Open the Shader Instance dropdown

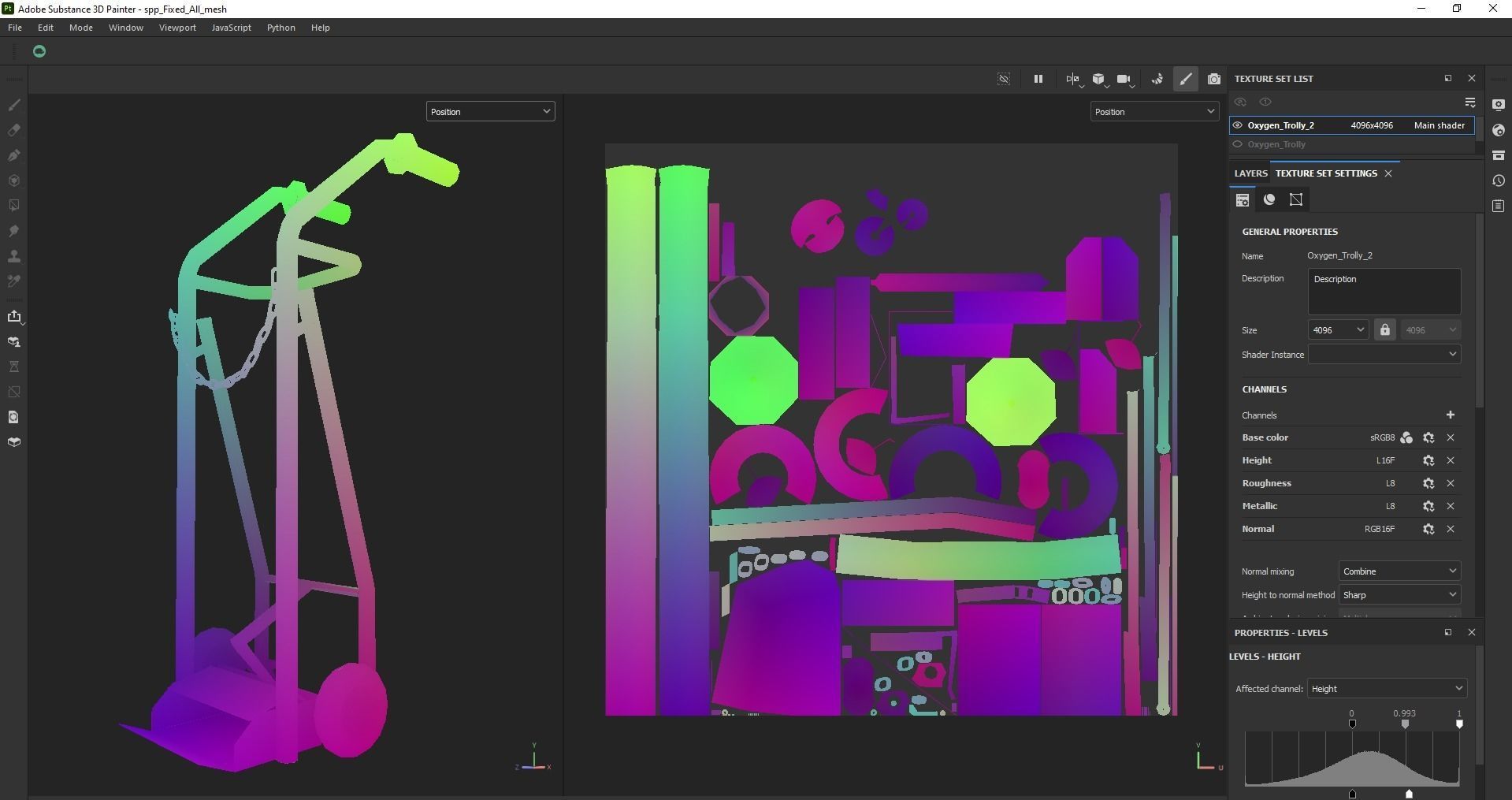(1384, 355)
